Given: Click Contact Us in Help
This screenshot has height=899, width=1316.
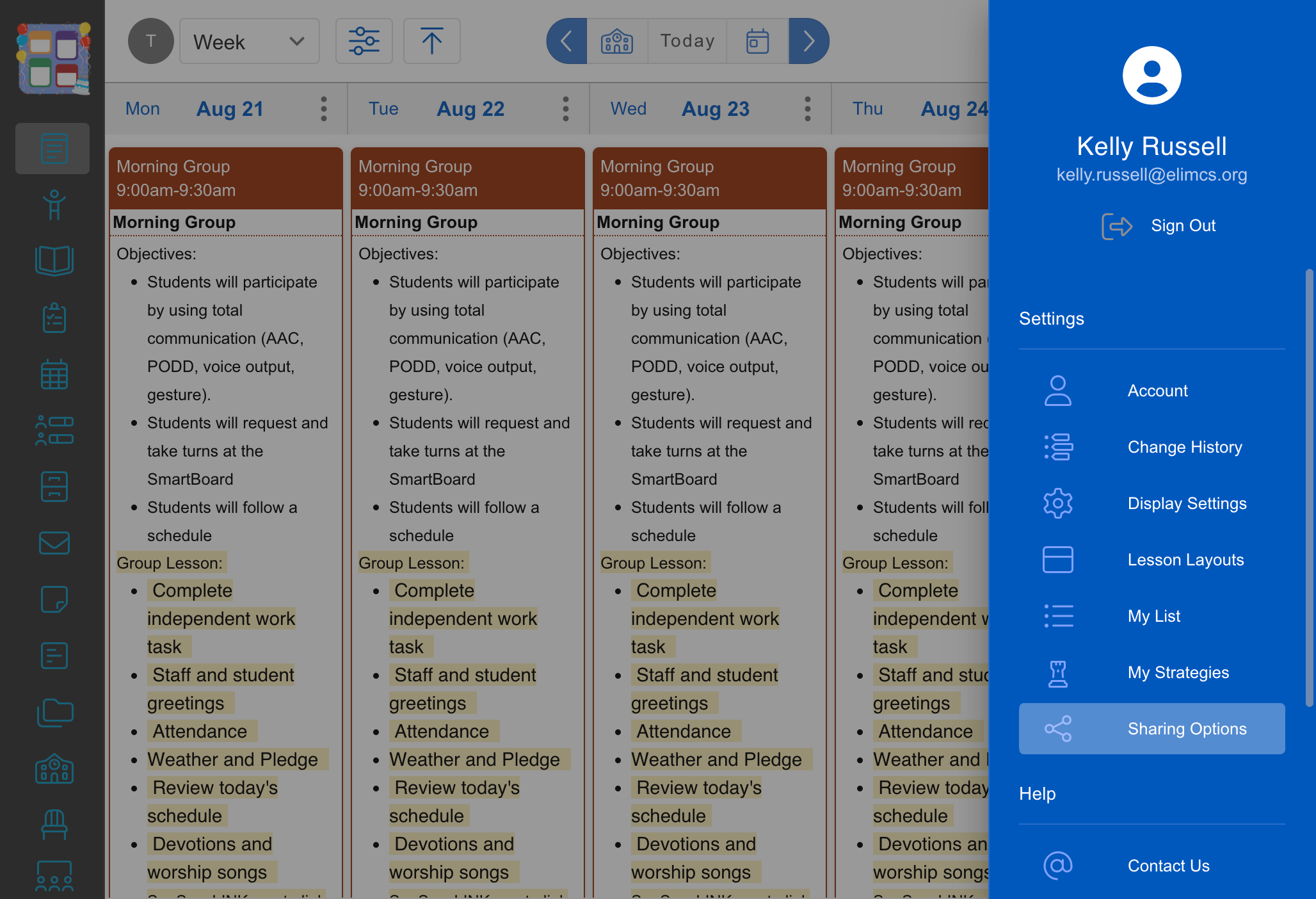Looking at the screenshot, I should pos(1152,866).
